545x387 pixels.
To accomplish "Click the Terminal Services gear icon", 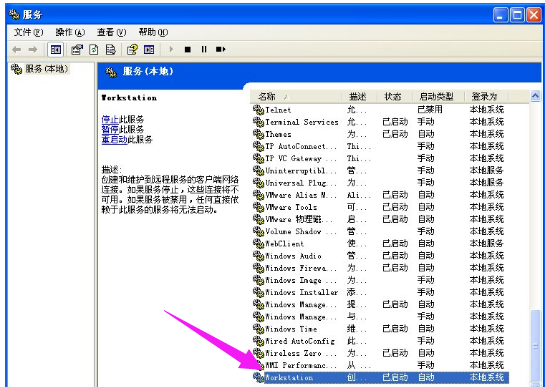I will (x=258, y=122).
